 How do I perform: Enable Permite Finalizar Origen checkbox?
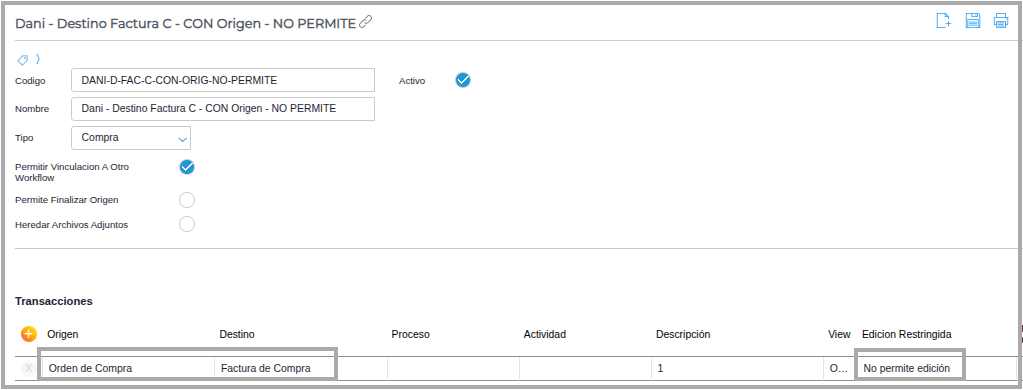pos(187,200)
